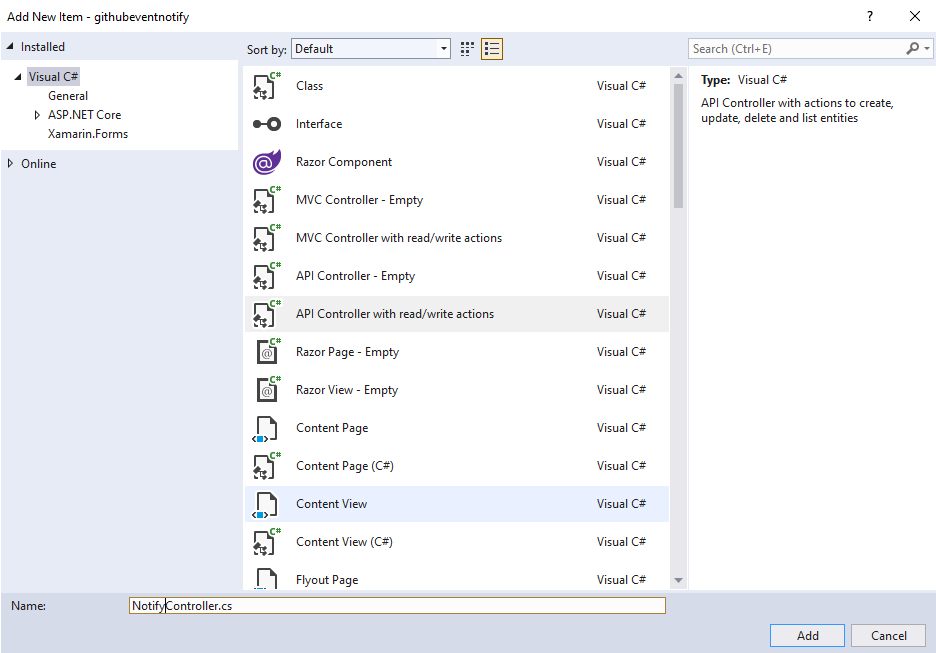Click the Cancel button
936x653 pixels.
pyautogui.click(x=888, y=635)
